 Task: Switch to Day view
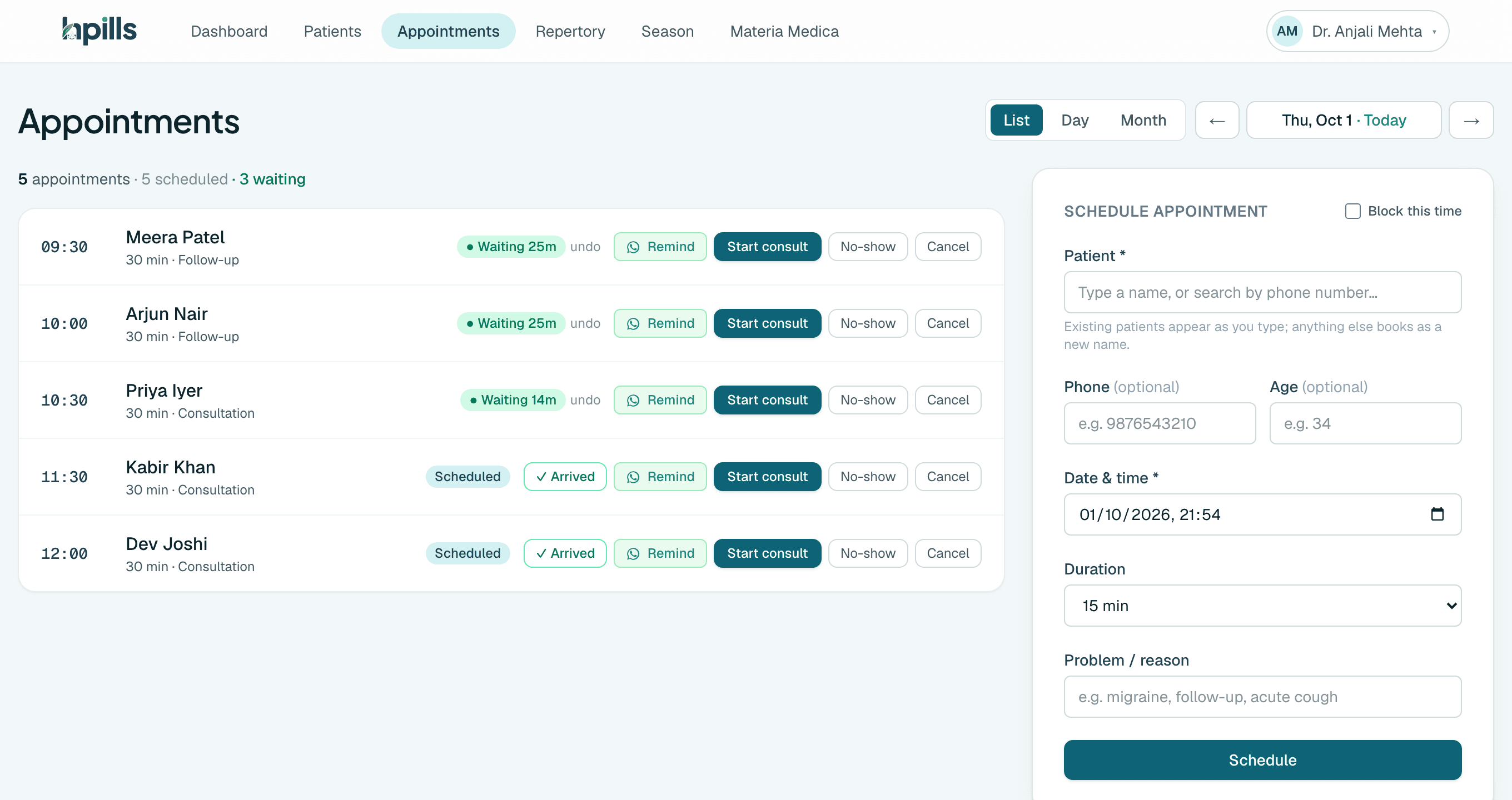(1075, 120)
